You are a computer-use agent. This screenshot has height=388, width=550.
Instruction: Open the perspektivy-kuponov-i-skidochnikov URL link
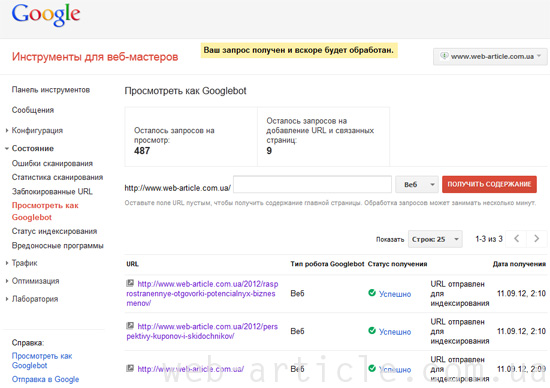pos(202,331)
